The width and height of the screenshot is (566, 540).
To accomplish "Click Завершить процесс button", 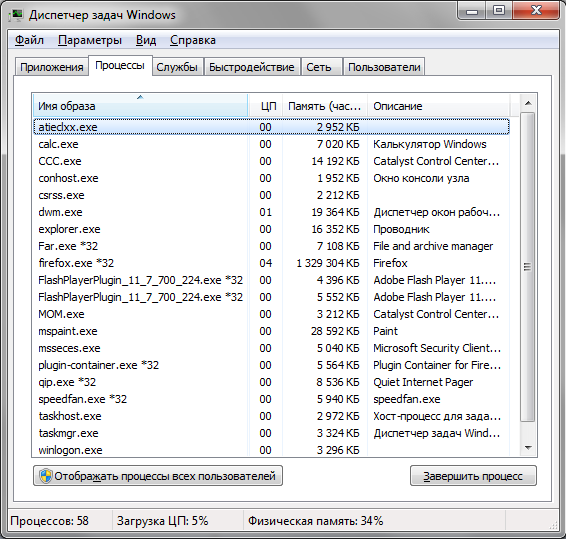I will tap(473, 476).
